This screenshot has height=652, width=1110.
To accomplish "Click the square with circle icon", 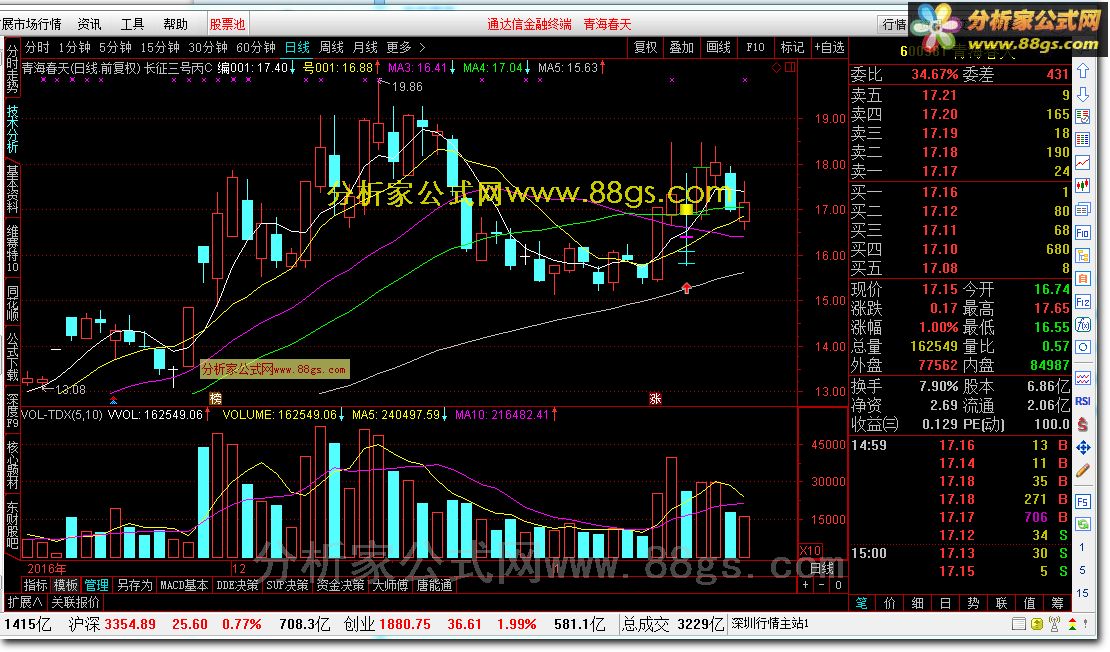I will click(1082, 347).
